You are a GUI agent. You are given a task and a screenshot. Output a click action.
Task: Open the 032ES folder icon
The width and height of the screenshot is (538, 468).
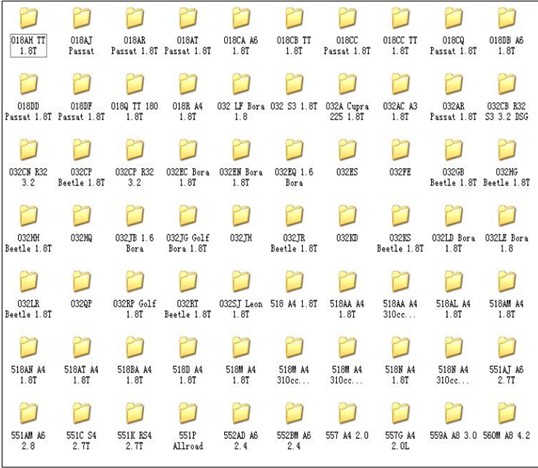click(347, 150)
